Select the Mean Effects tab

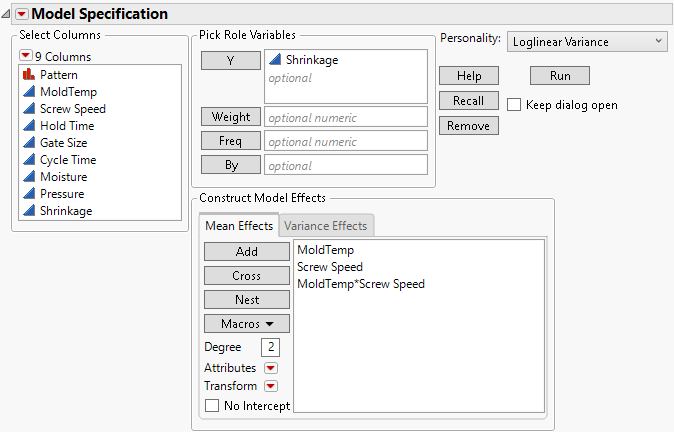[x=239, y=226]
